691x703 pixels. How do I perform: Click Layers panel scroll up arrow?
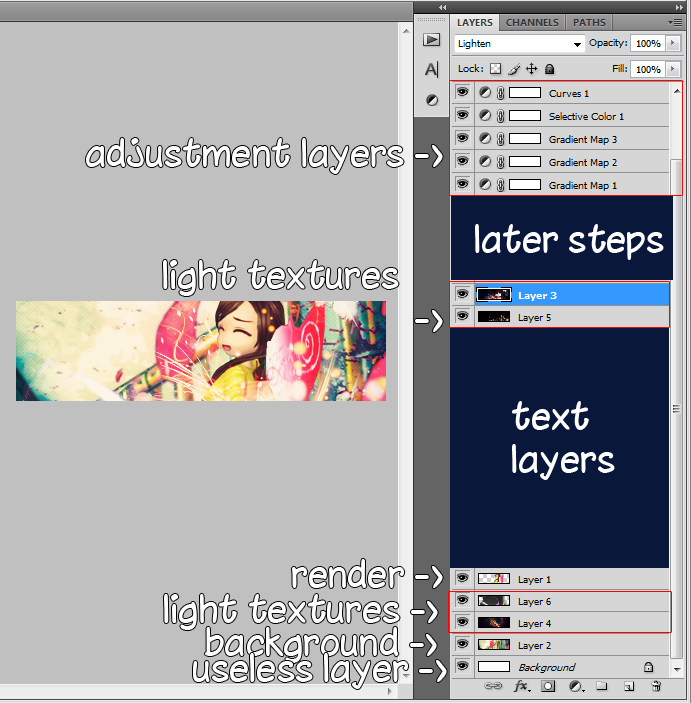(677, 91)
